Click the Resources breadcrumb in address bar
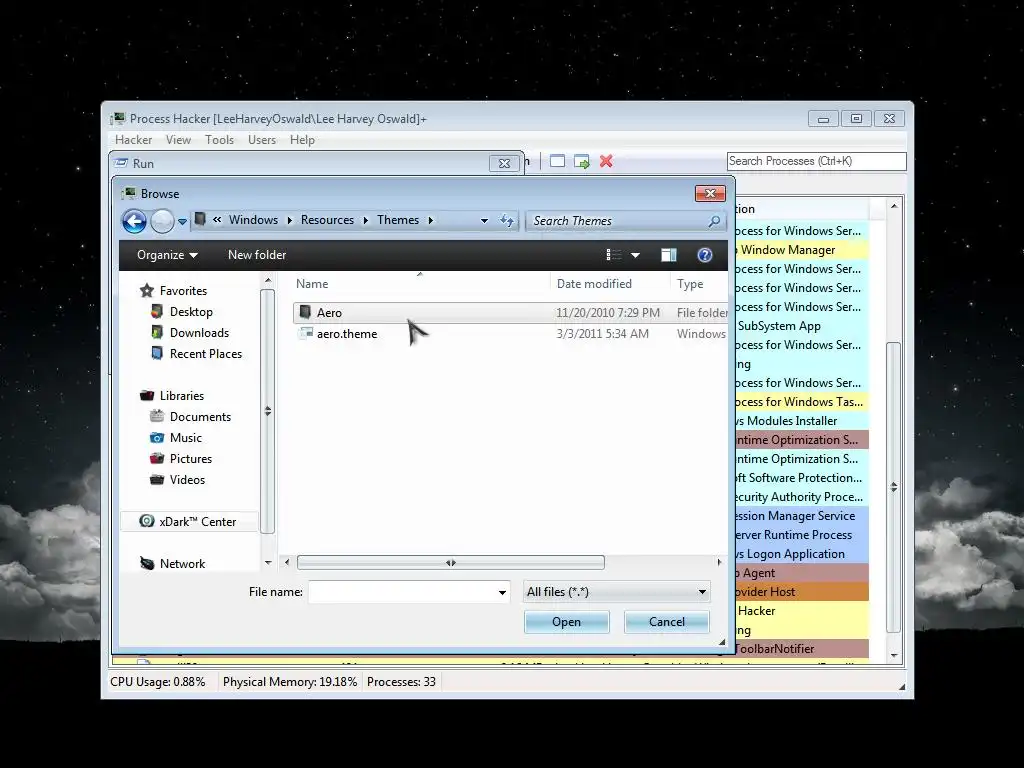This screenshot has height=768, width=1024. coord(327,220)
